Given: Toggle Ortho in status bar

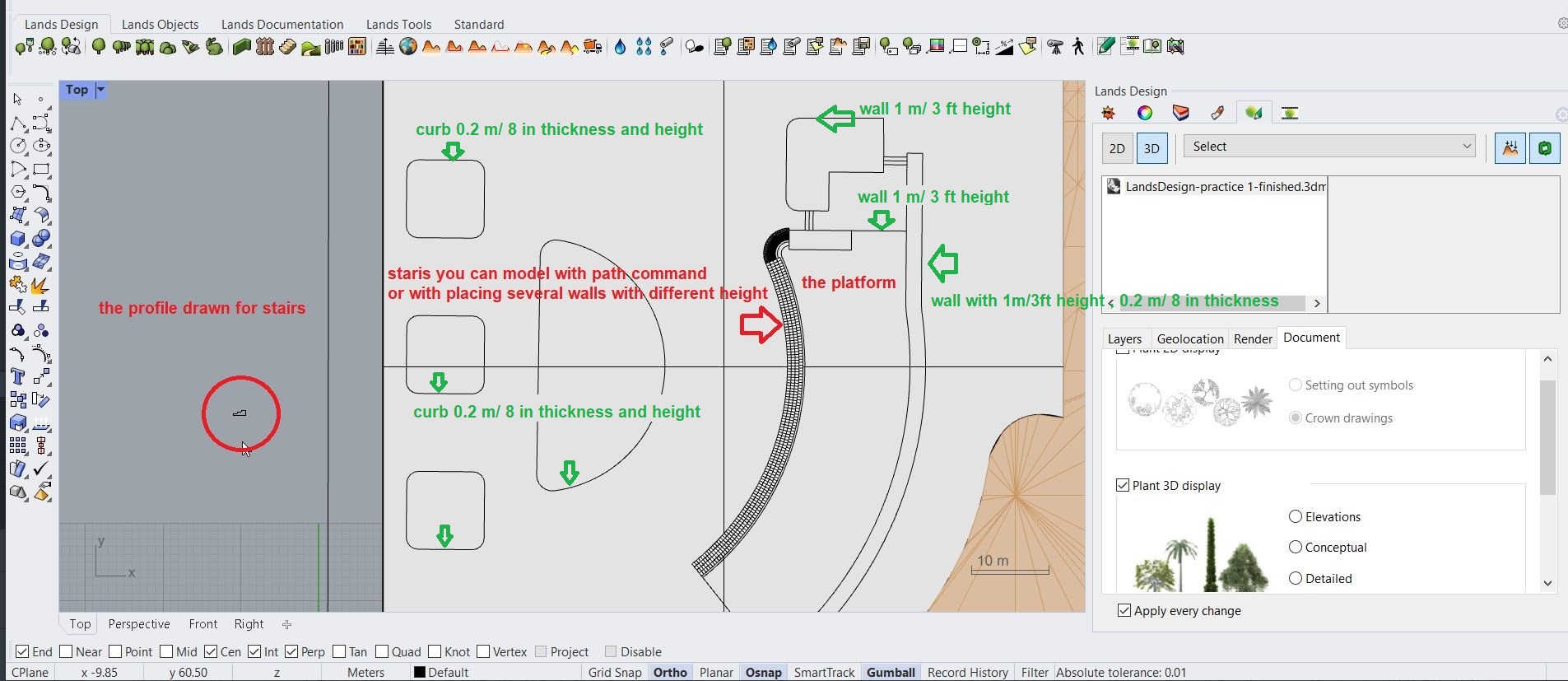Looking at the screenshot, I should pos(670,672).
